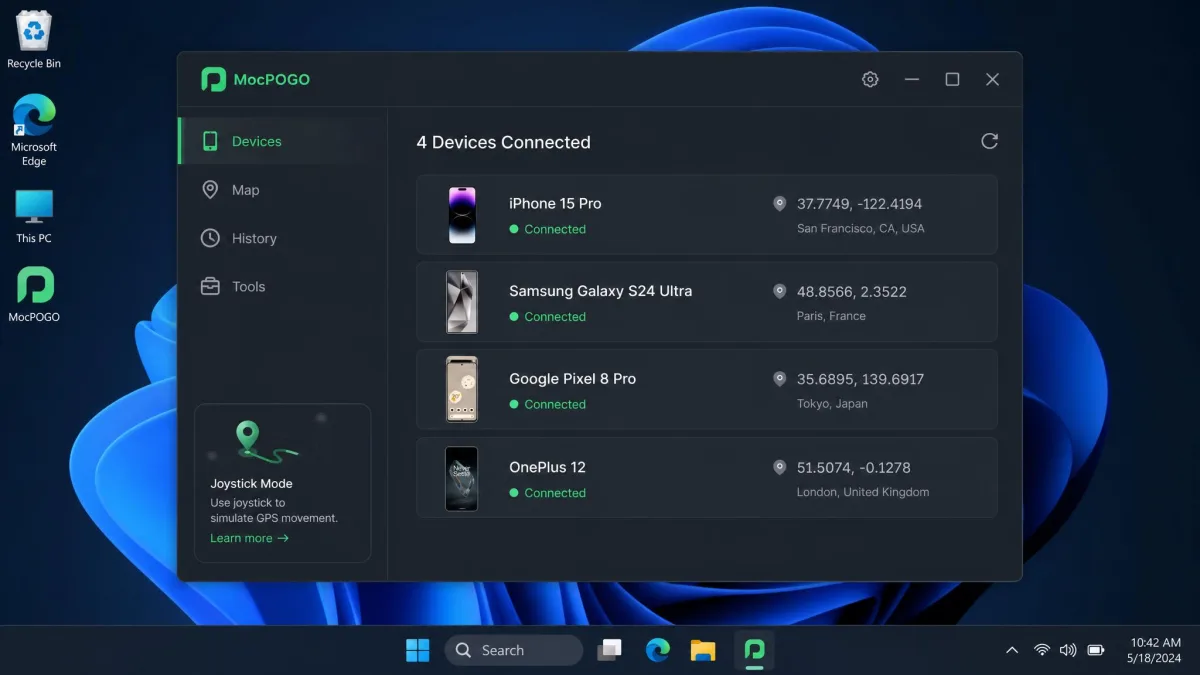Open MocPOGO settings gear icon
The image size is (1200, 675).
pos(870,79)
